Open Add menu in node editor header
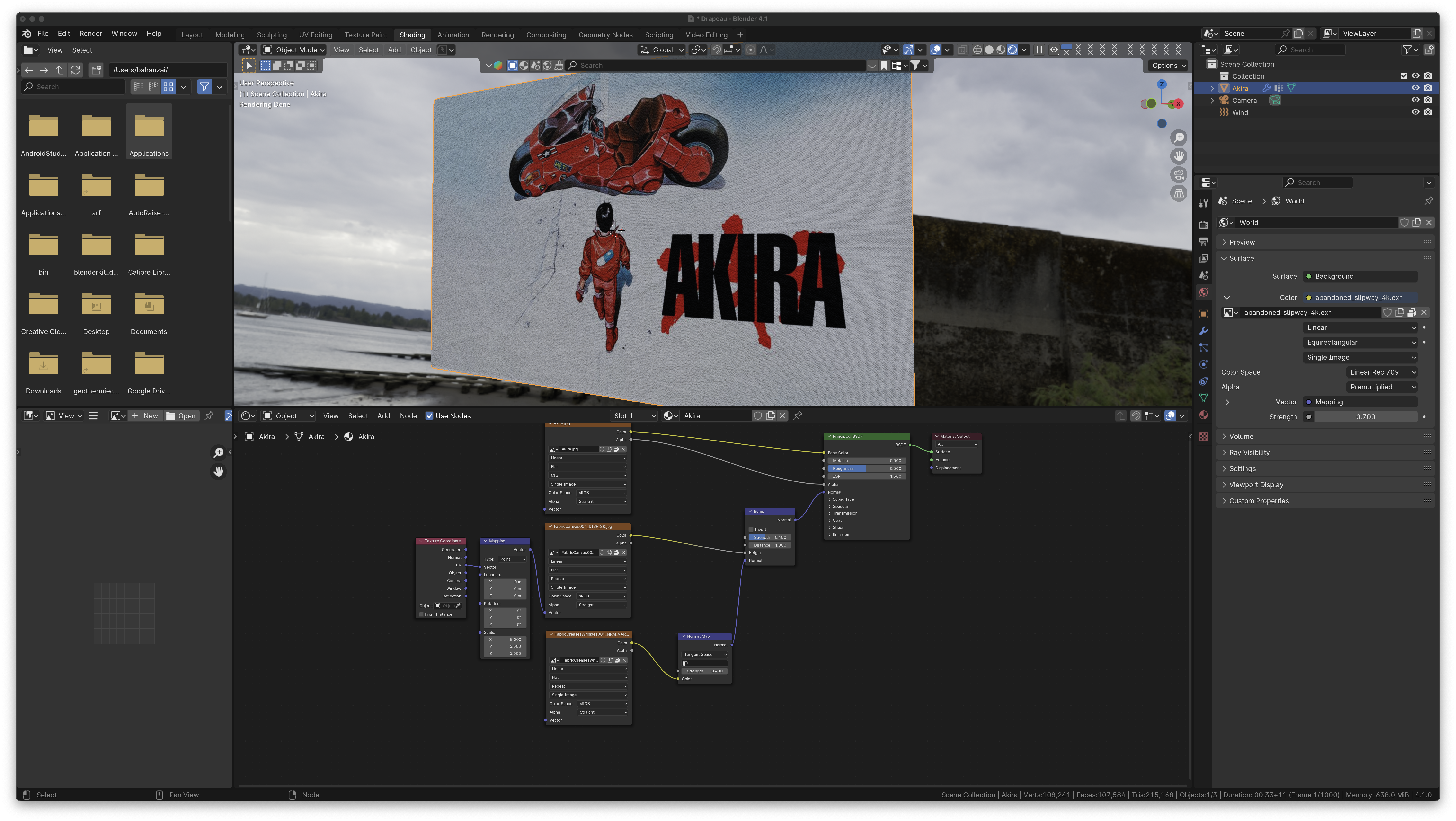The height and width of the screenshot is (821, 1456). [384, 416]
